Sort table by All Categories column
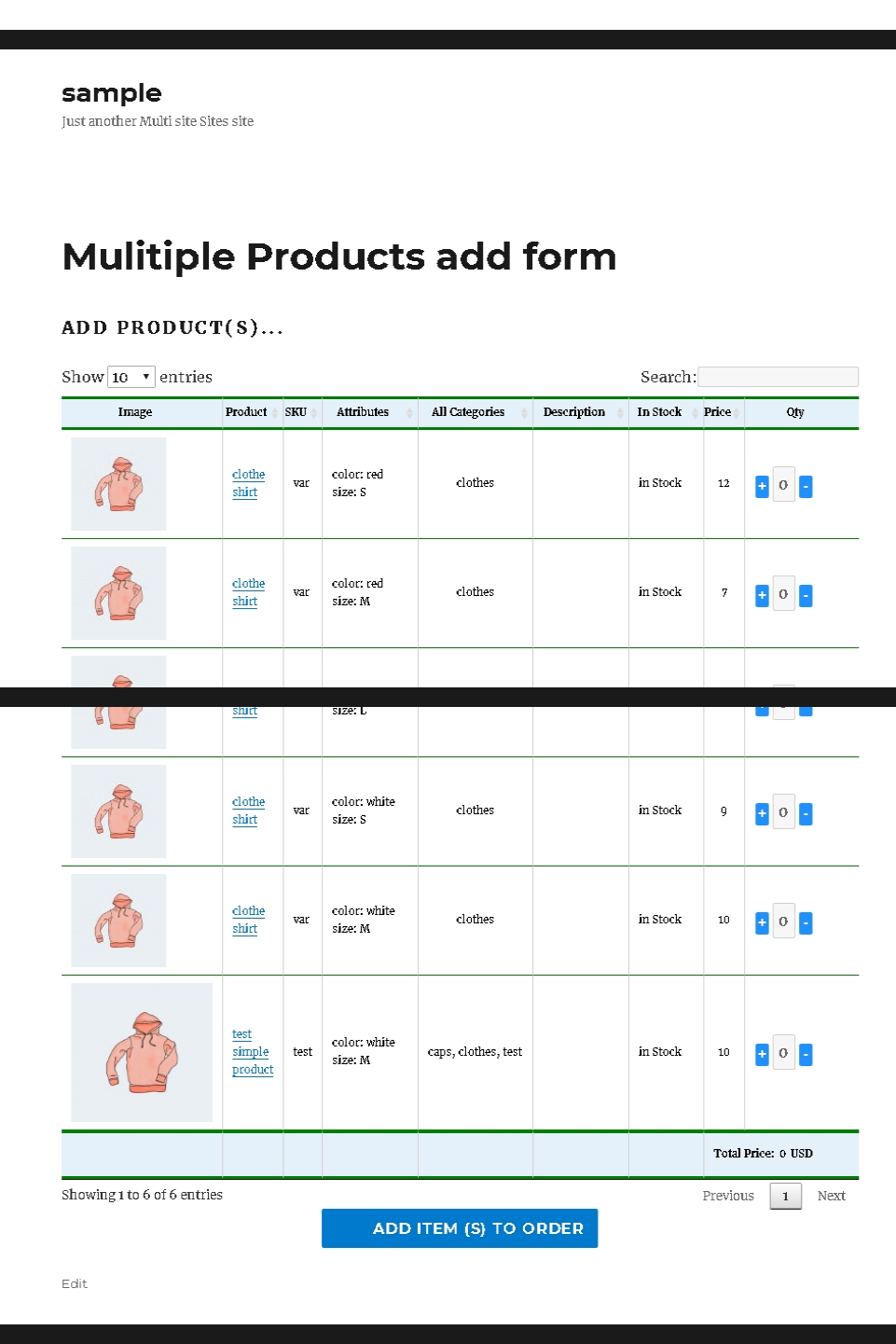896x1344 pixels. coord(475,412)
